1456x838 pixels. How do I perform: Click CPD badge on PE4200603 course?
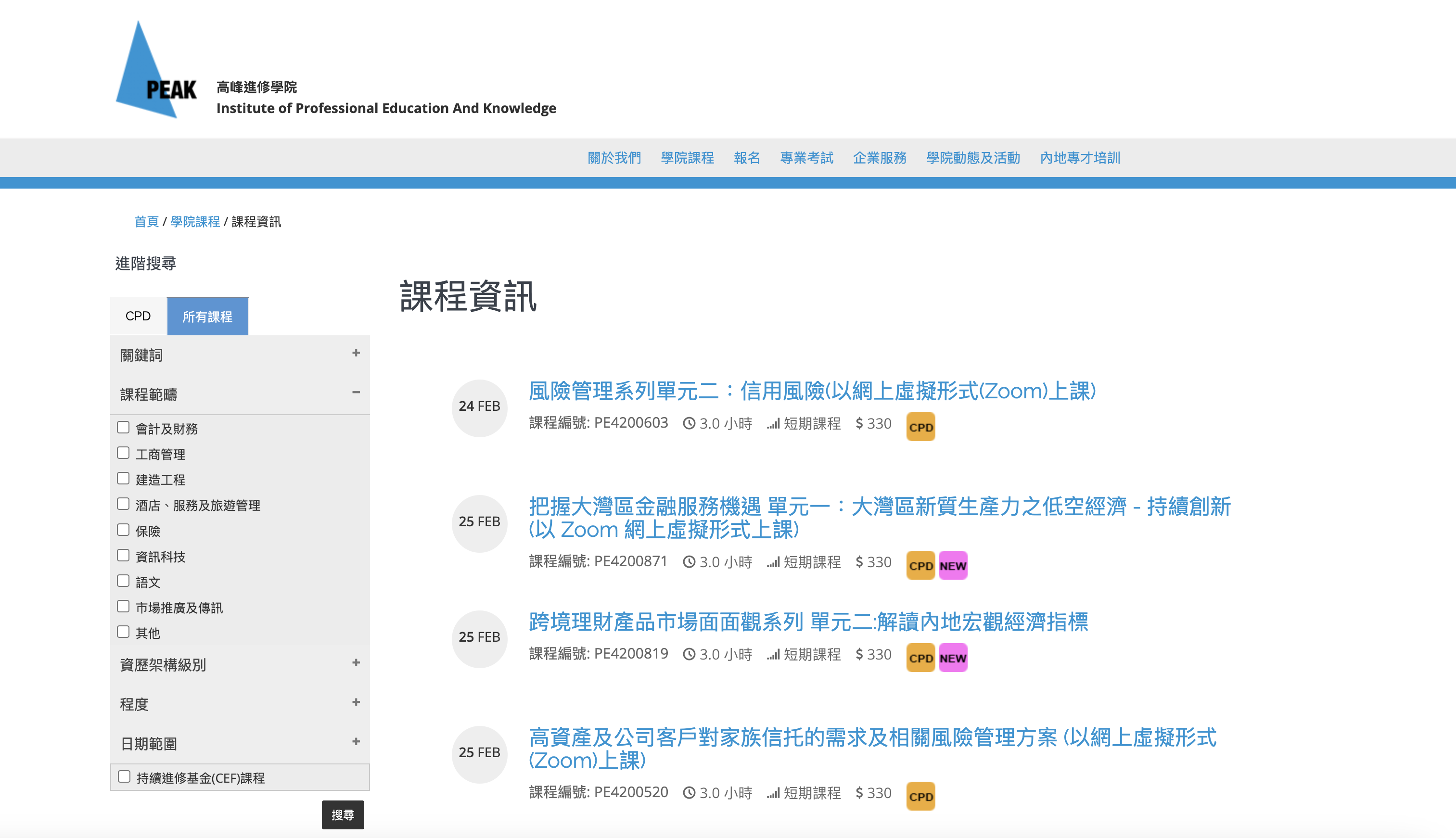click(x=920, y=427)
